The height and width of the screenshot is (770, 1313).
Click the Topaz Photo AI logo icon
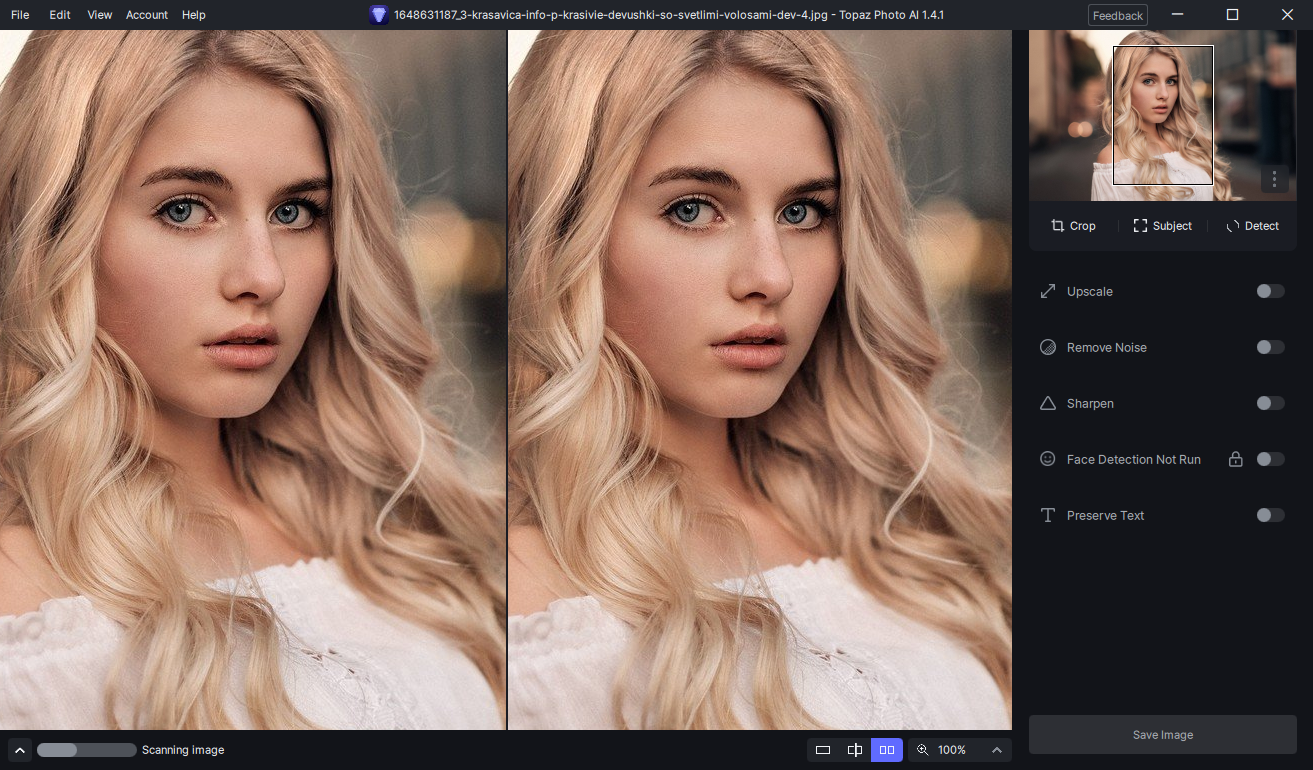pos(379,15)
